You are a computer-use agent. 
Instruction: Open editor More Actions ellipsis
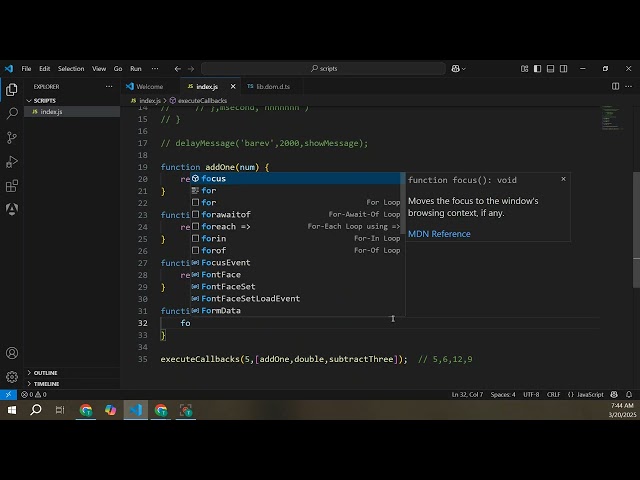pos(629,86)
